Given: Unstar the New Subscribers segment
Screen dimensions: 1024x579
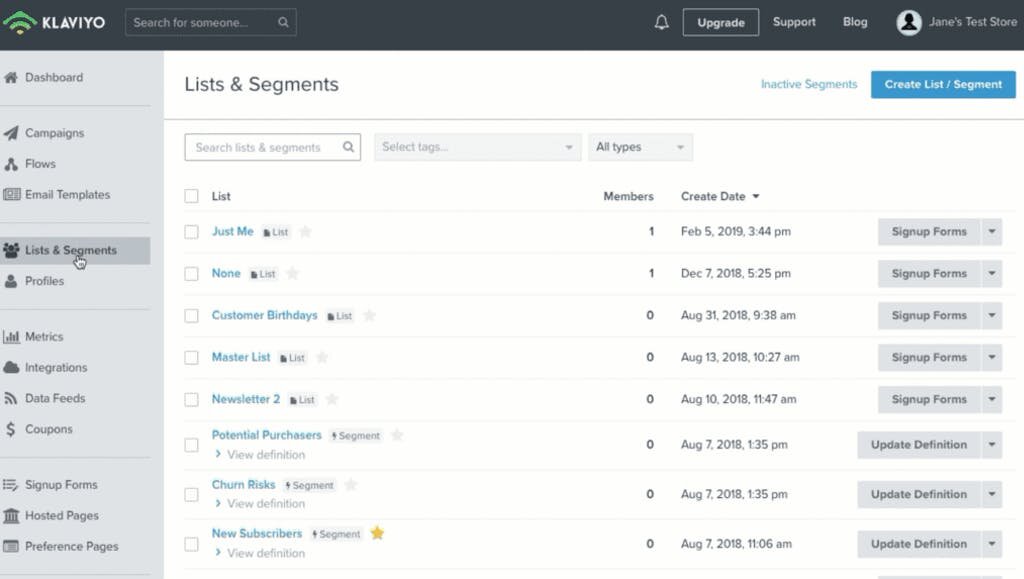Looking at the screenshot, I should coord(377,533).
